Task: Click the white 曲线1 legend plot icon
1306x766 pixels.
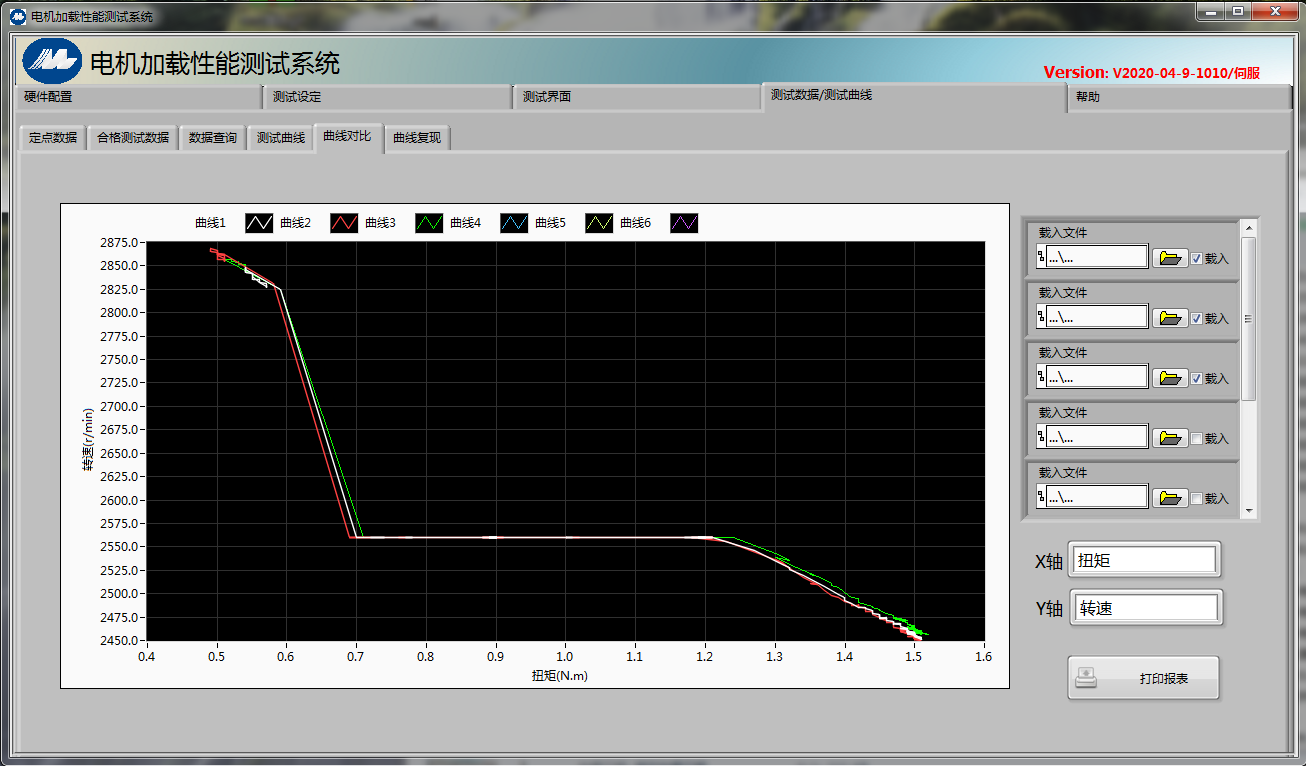Action: click(259, 223)
